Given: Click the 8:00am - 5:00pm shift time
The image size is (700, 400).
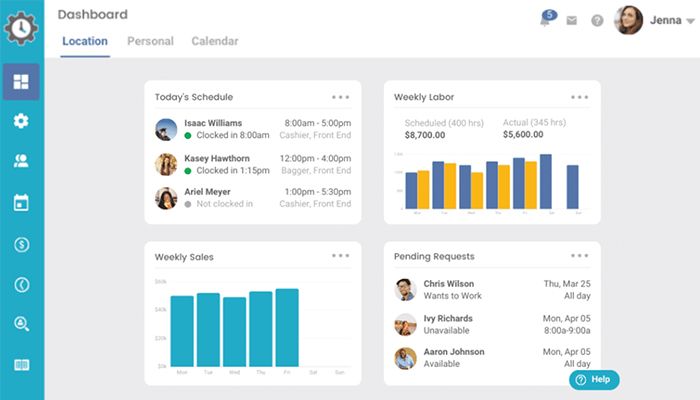Looking at the screenshot, I should pyautogui.click(x=317, y=123).
